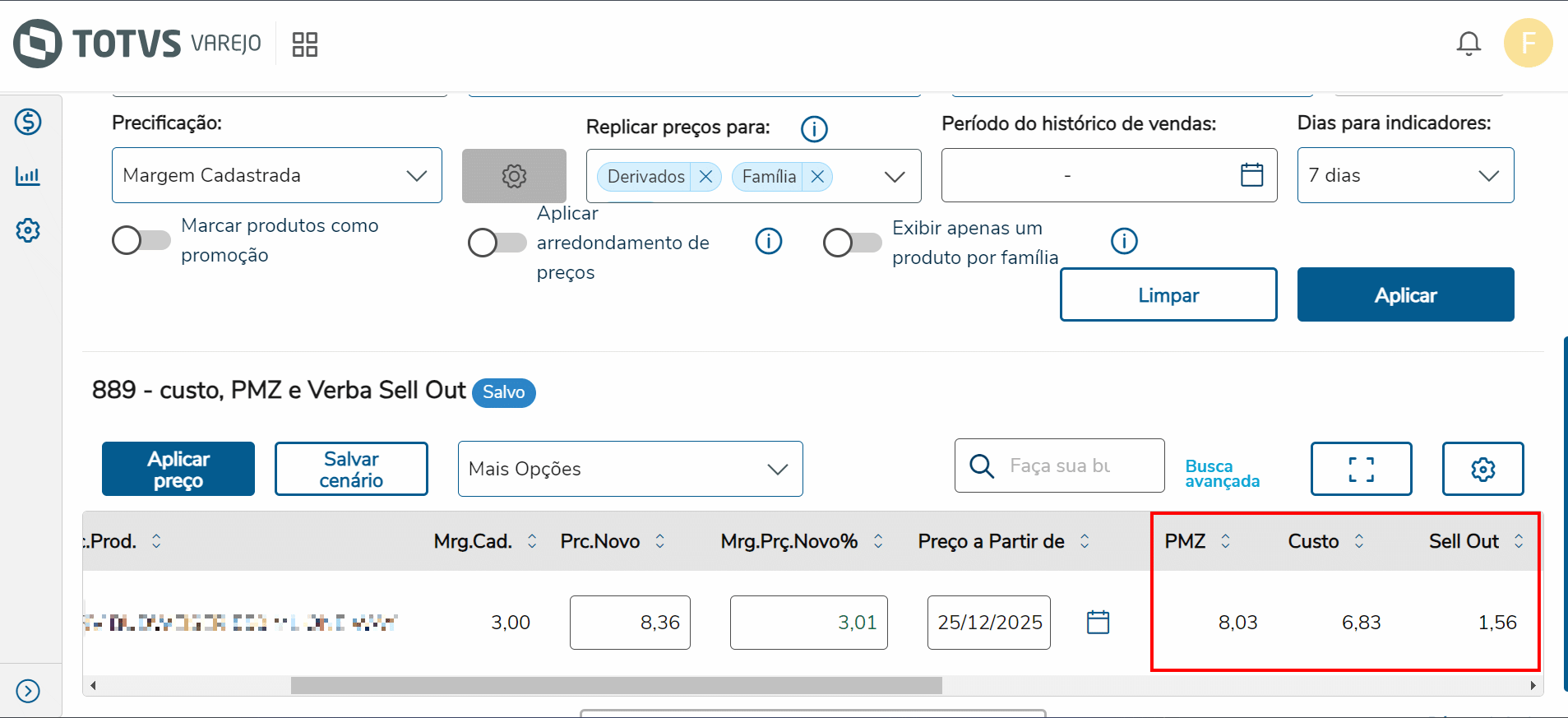Click the Limpar button
The image size is (1568, 718).
pos(1168,294)
